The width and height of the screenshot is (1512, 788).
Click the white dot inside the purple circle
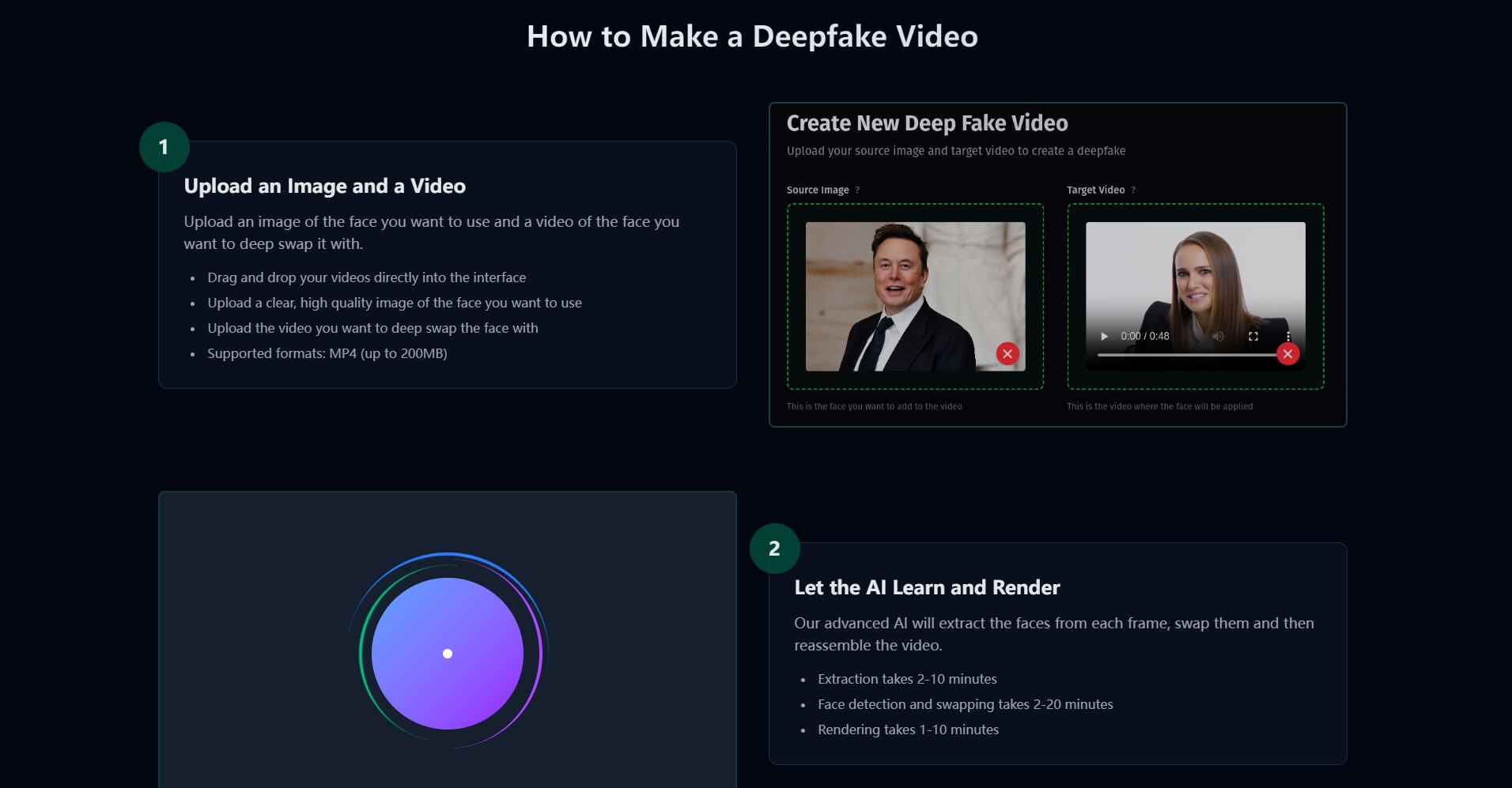[x=448, y=654]
